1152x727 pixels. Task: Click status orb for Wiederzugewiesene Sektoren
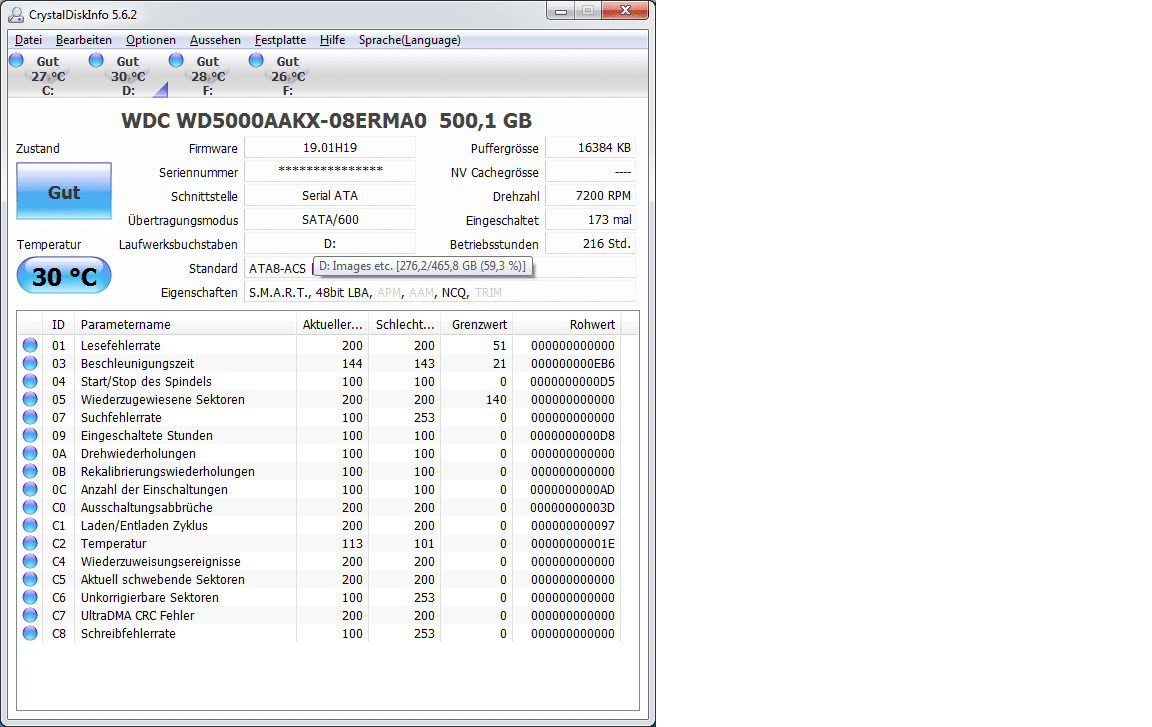tap(30, 399)
